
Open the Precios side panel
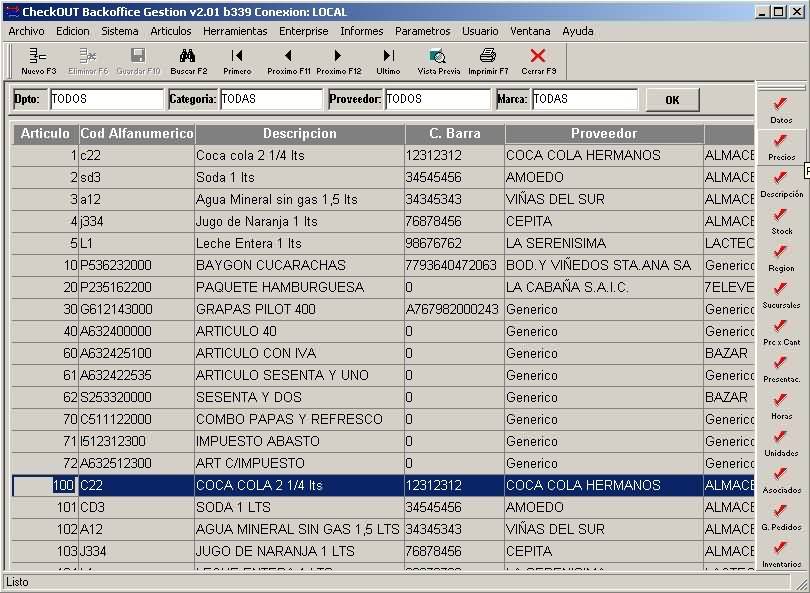781,147
